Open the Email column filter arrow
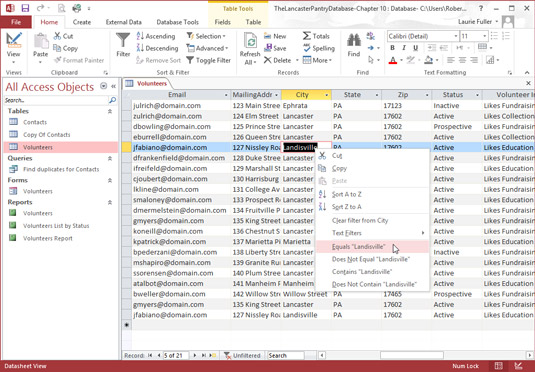Image resolution: width=535 pixels, height=372 pixels. point(226,95)
